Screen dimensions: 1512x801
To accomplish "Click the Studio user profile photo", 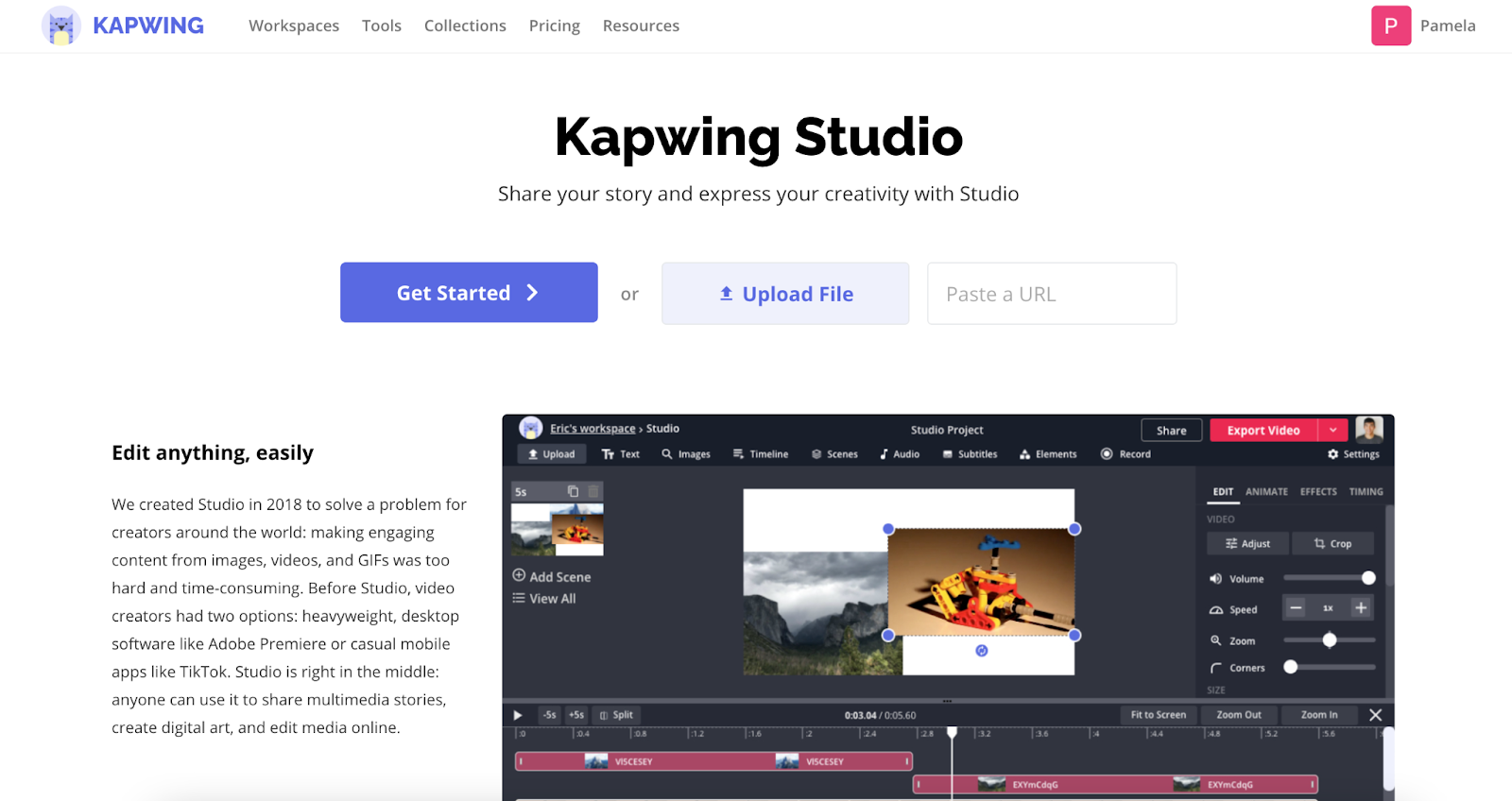I will coord(1369,430).
